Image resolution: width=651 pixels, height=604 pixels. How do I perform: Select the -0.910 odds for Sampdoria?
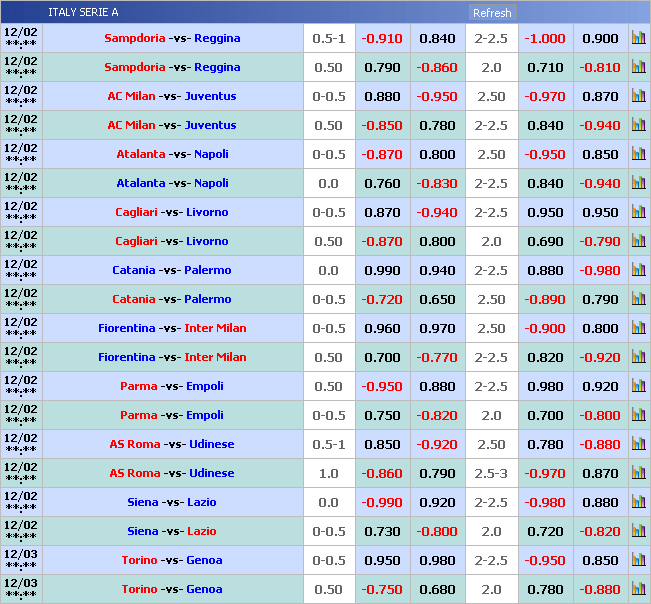[x=382, y=38]
